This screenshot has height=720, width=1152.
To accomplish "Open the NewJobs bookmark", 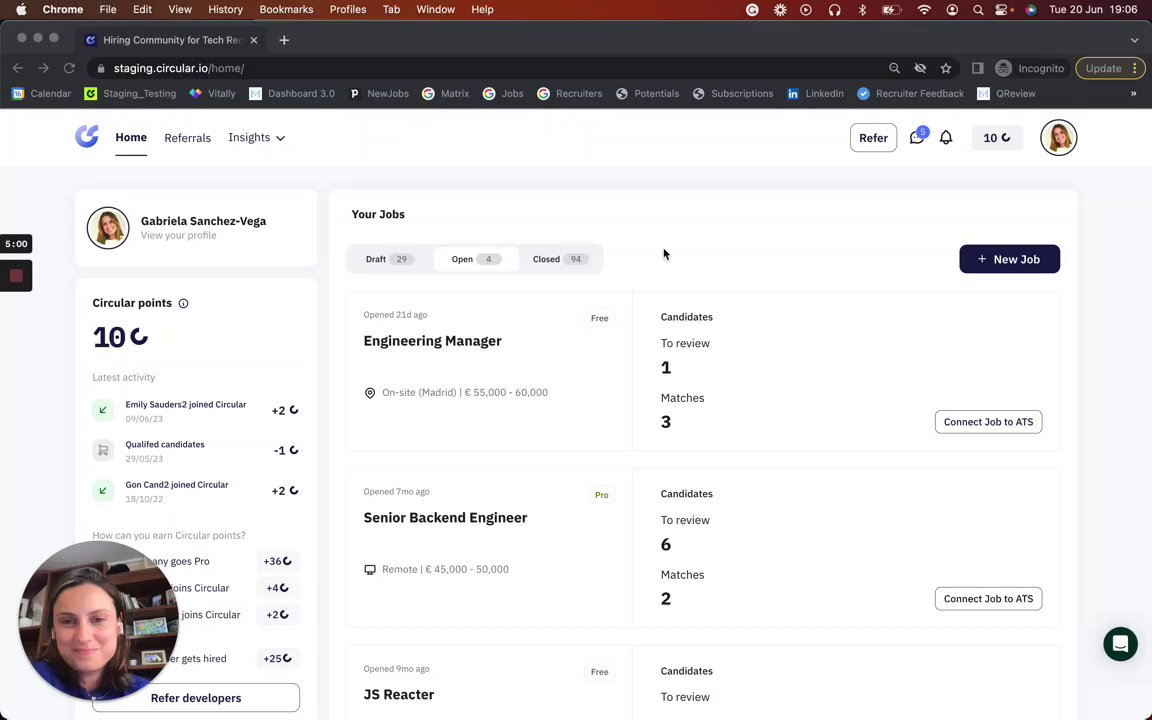I will (378, 93).
